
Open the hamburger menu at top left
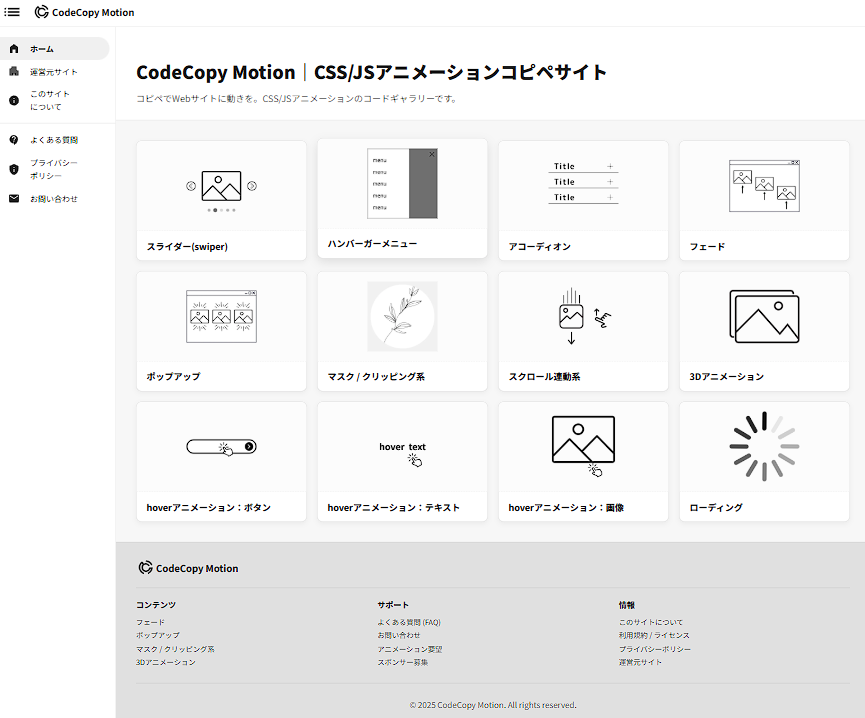[x=13, y=12]
